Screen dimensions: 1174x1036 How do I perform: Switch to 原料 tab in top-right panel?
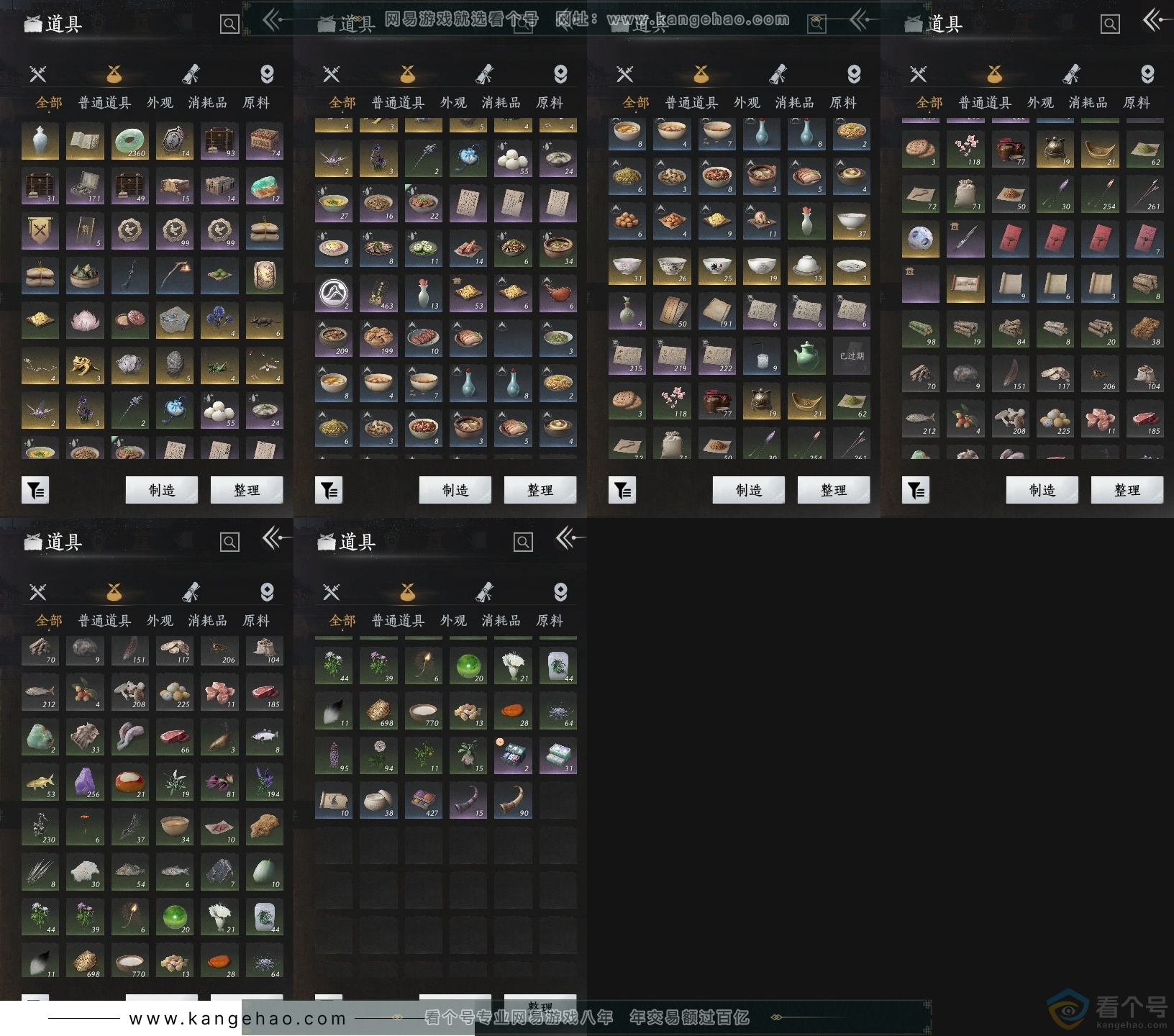coord(1137,103)
